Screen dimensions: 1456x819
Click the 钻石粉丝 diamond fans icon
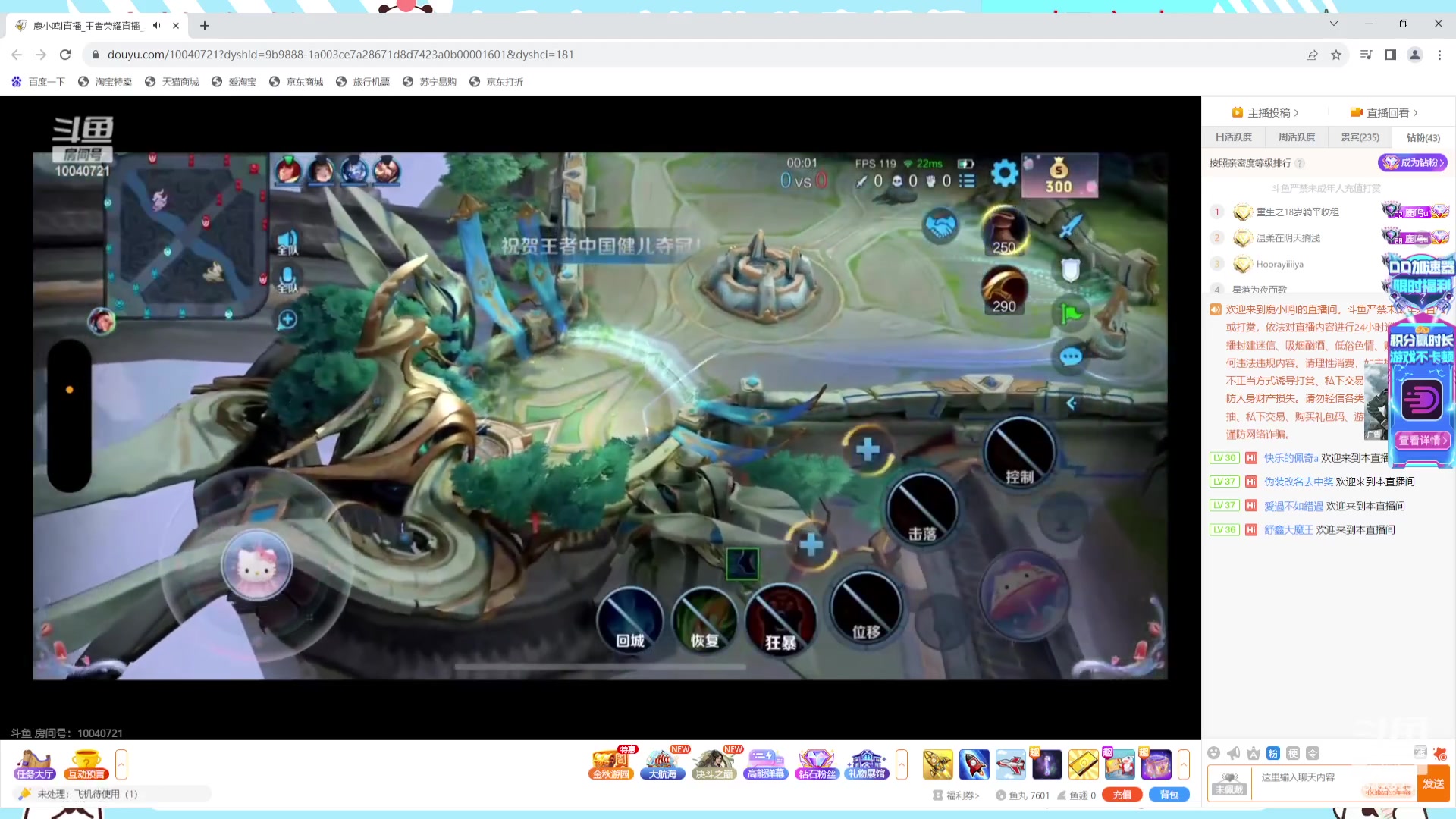816,764
